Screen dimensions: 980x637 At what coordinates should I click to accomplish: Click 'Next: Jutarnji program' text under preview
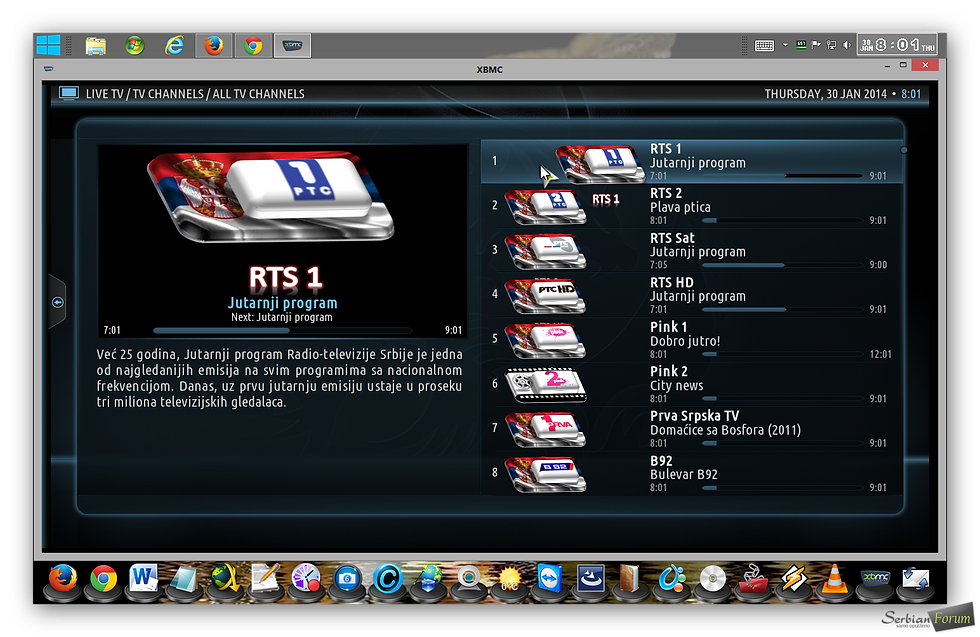[x=282, y=317]
